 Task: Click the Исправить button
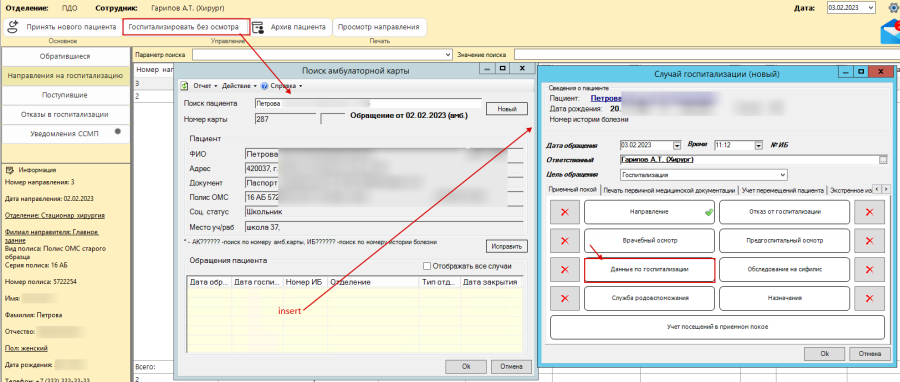pyautogui.click(x=507, y=247)
